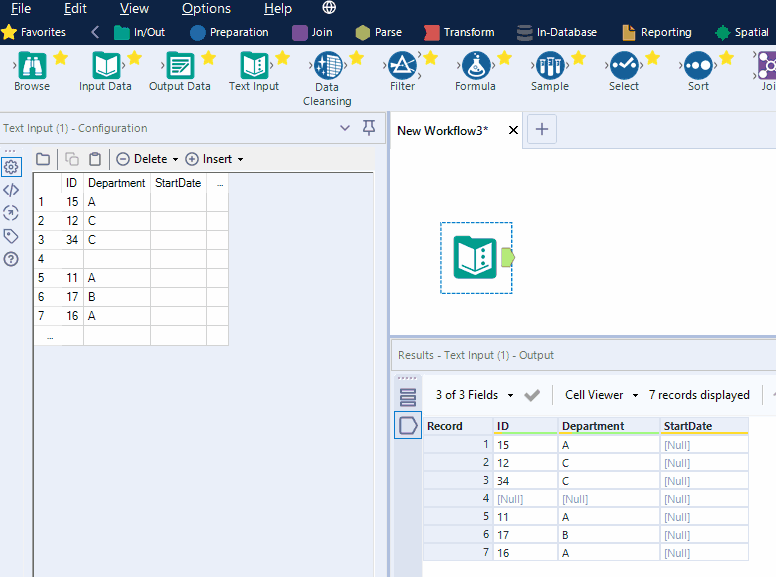Close the New Workflow3 tab
776x577 pixels.
[x=513, y=130]
